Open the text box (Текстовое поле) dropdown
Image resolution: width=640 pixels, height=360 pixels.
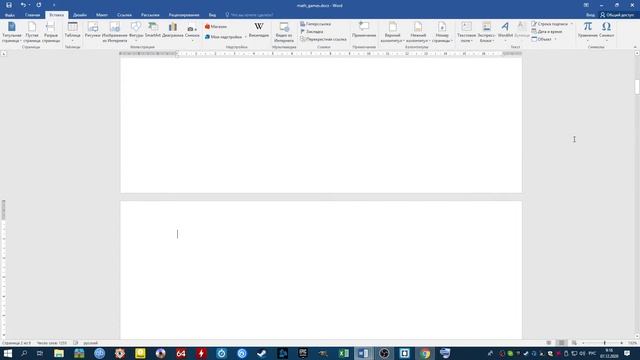click(466, 32)
